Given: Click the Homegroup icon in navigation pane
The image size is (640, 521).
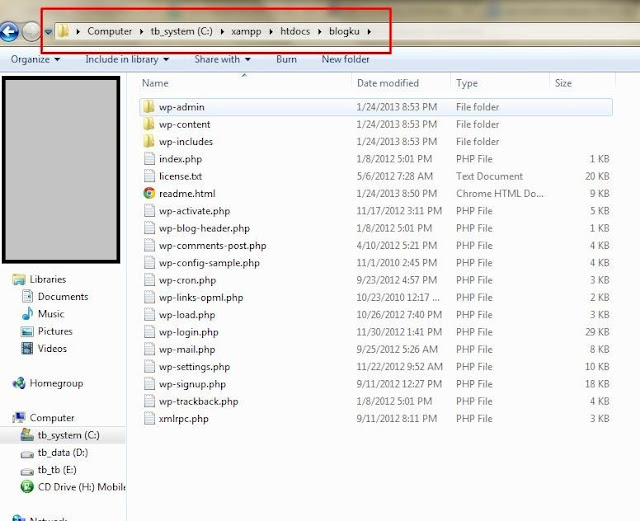Looking at the screenshot, I should tap(19, 383).
